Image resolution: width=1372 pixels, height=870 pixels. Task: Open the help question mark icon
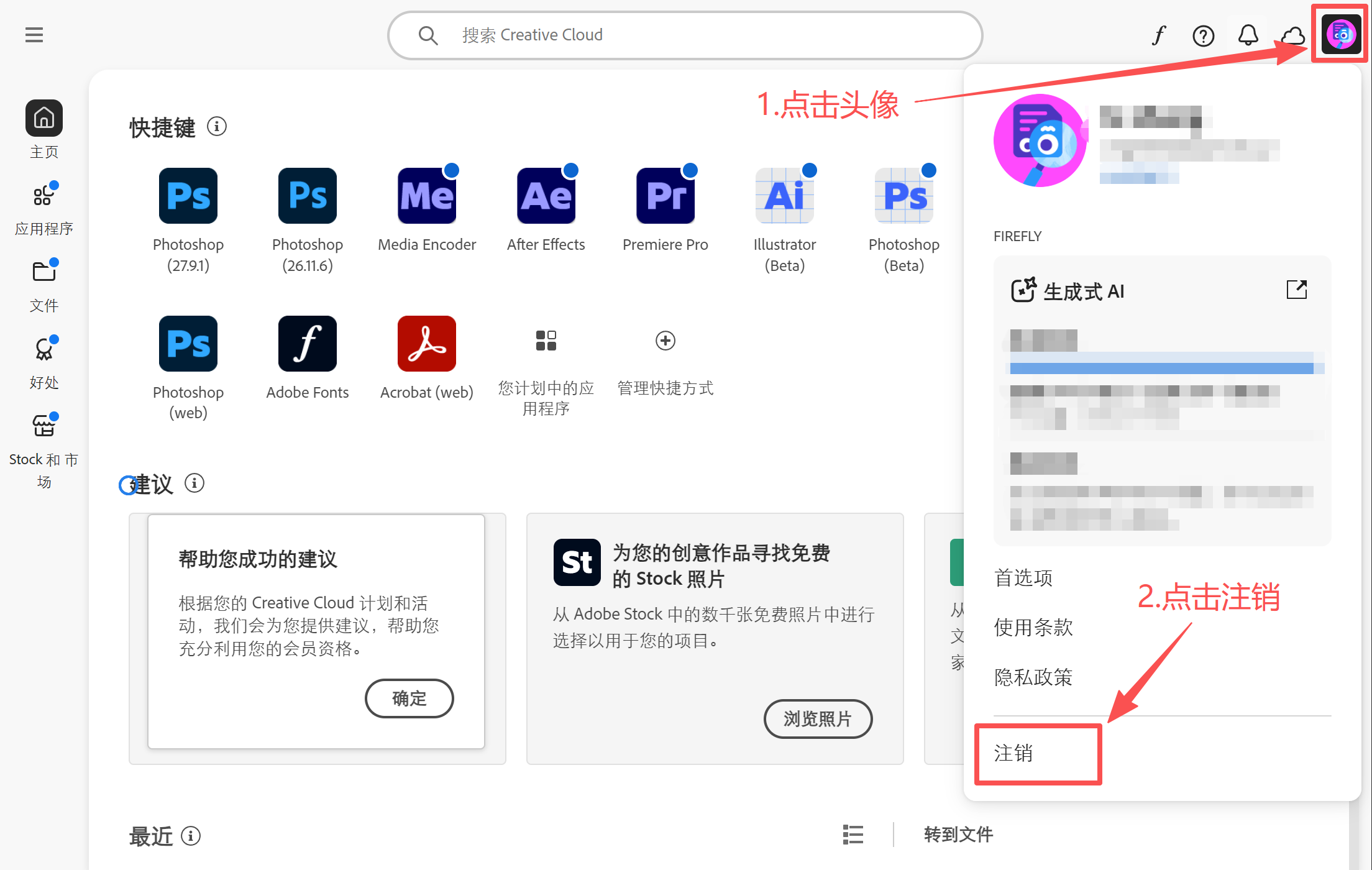click(1203, 35)
